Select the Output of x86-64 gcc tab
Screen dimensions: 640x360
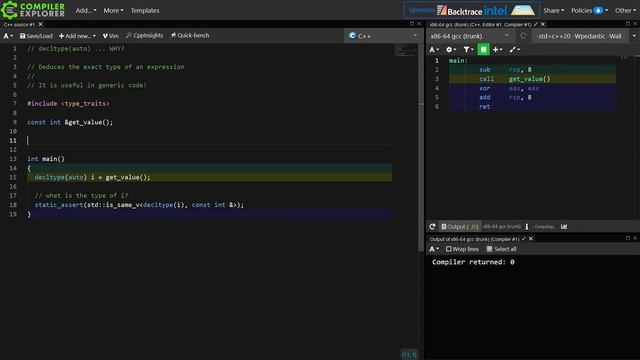coord(474,239)
